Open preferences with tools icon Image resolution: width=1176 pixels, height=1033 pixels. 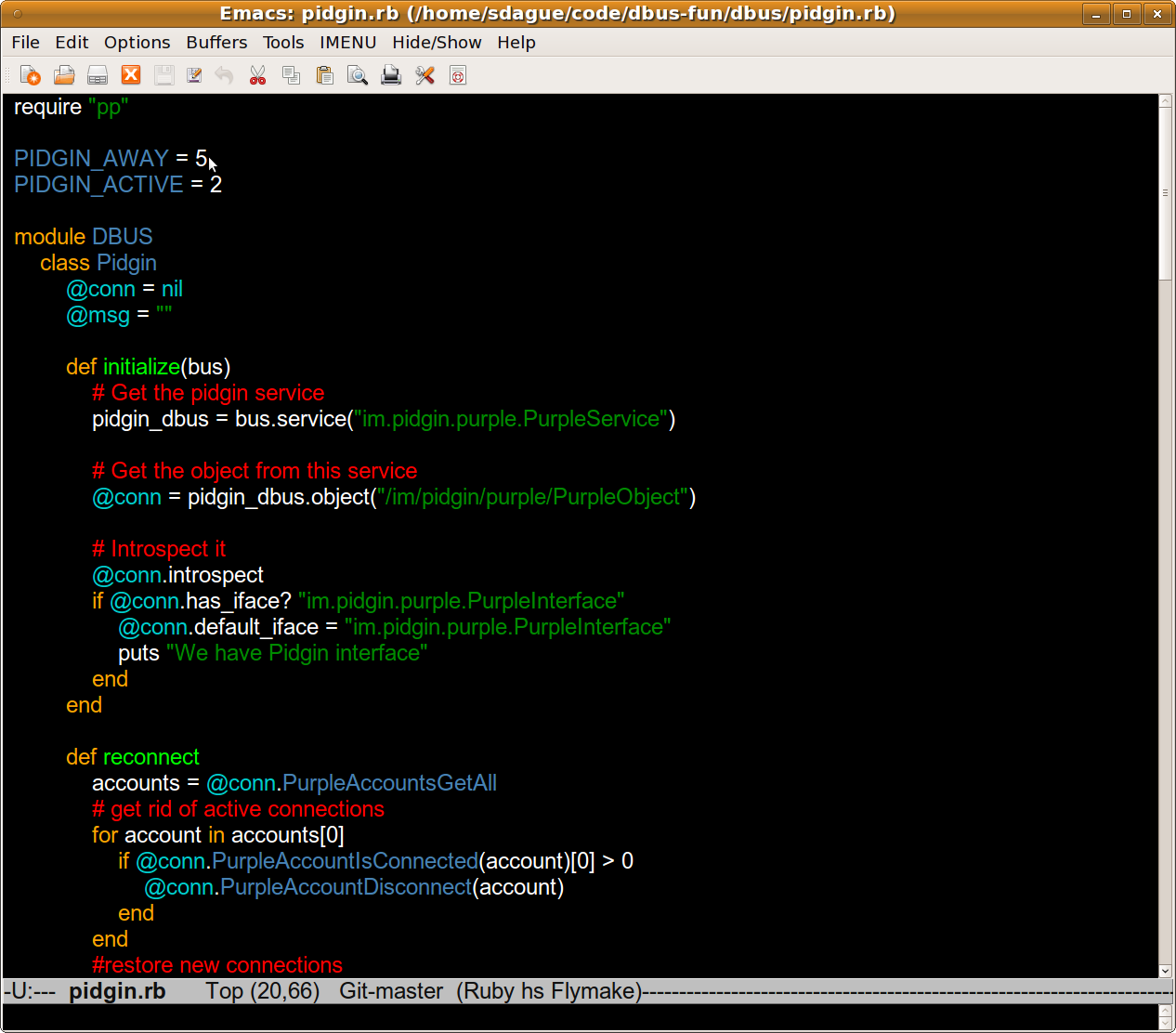(425, 75)
